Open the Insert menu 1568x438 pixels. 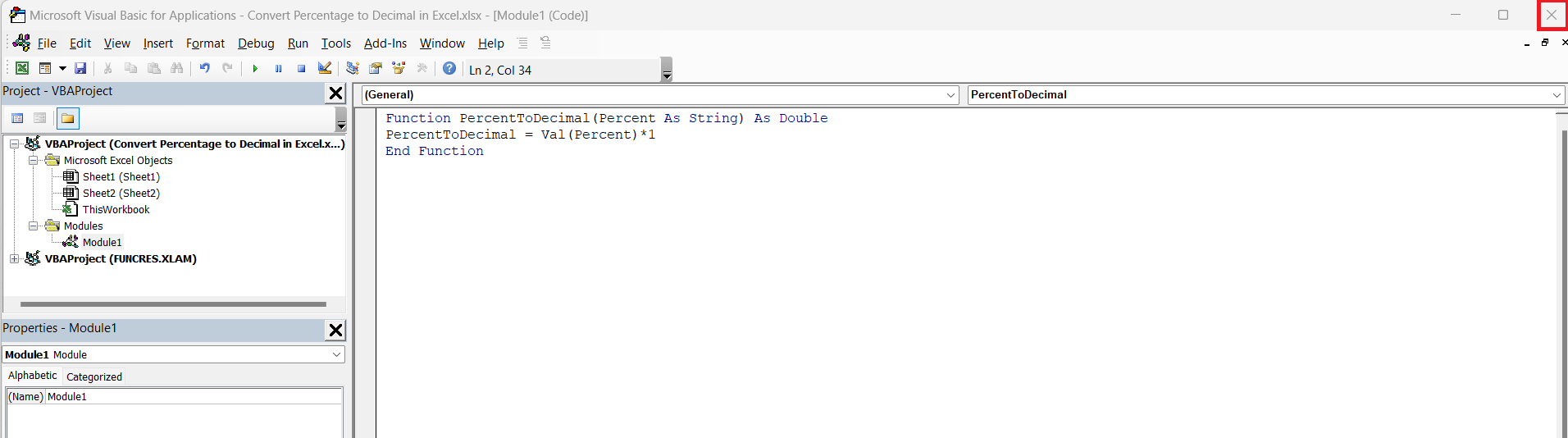(158, 43)
